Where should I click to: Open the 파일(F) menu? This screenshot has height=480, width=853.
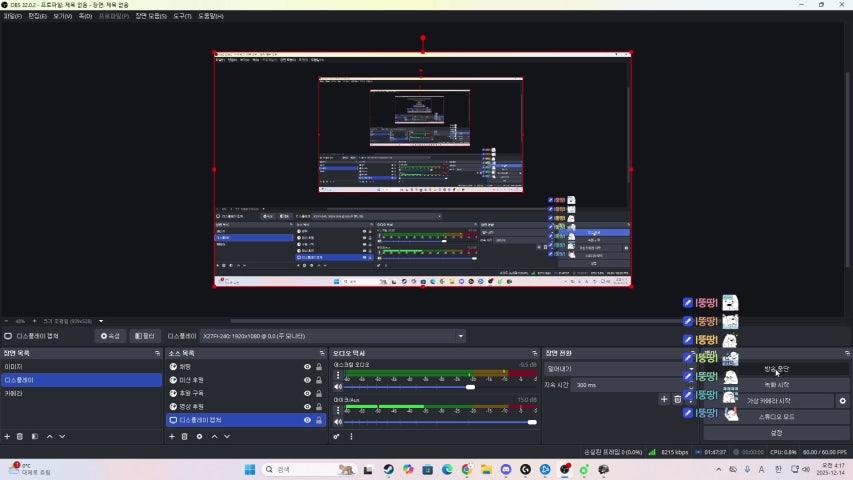(x=12, y=16)
